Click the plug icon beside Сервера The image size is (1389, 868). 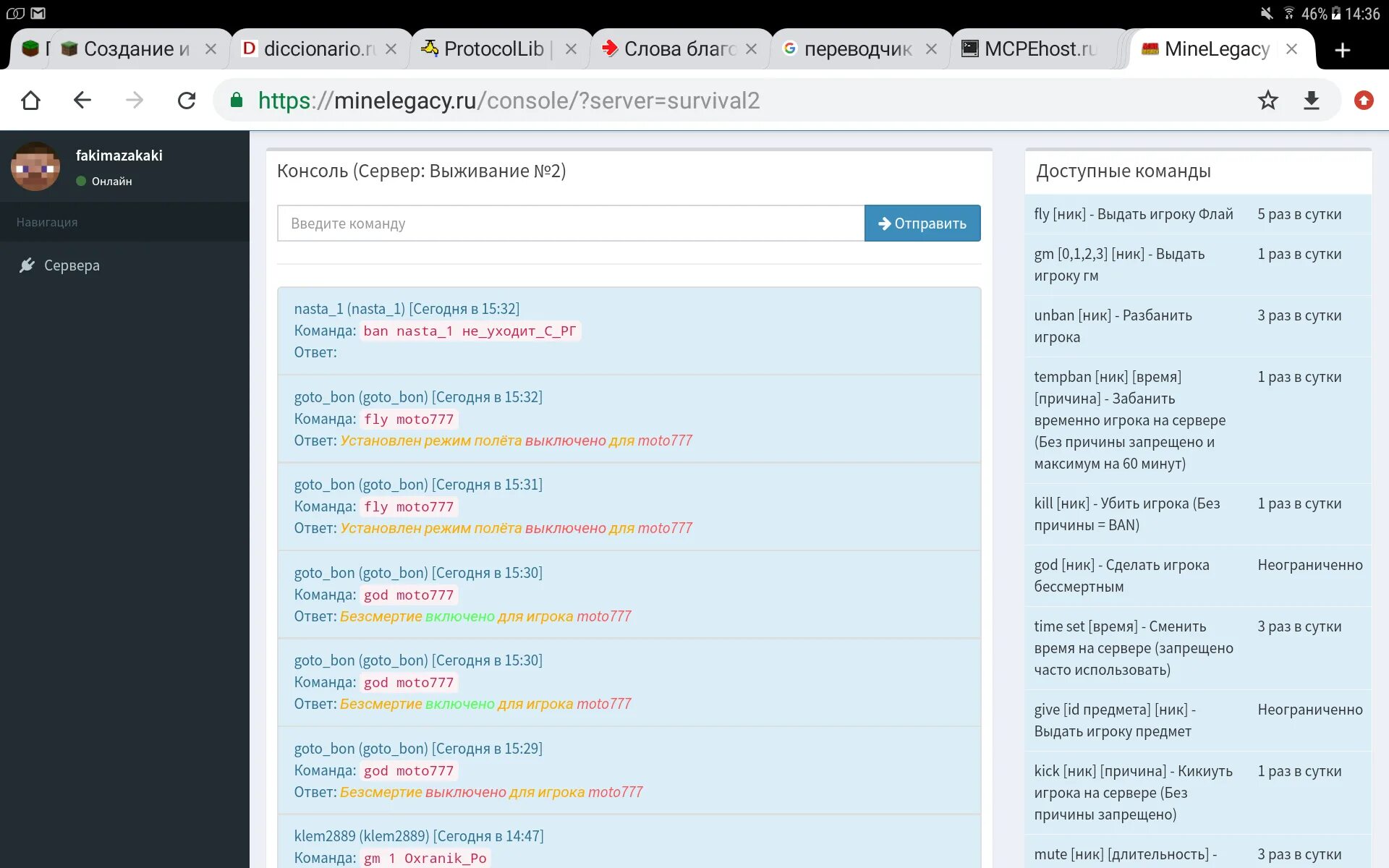(x=27, y=265)
